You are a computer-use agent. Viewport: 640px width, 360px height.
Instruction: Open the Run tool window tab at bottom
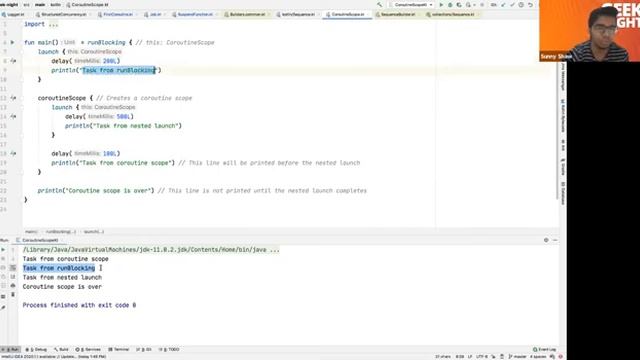tap(11, 349)
